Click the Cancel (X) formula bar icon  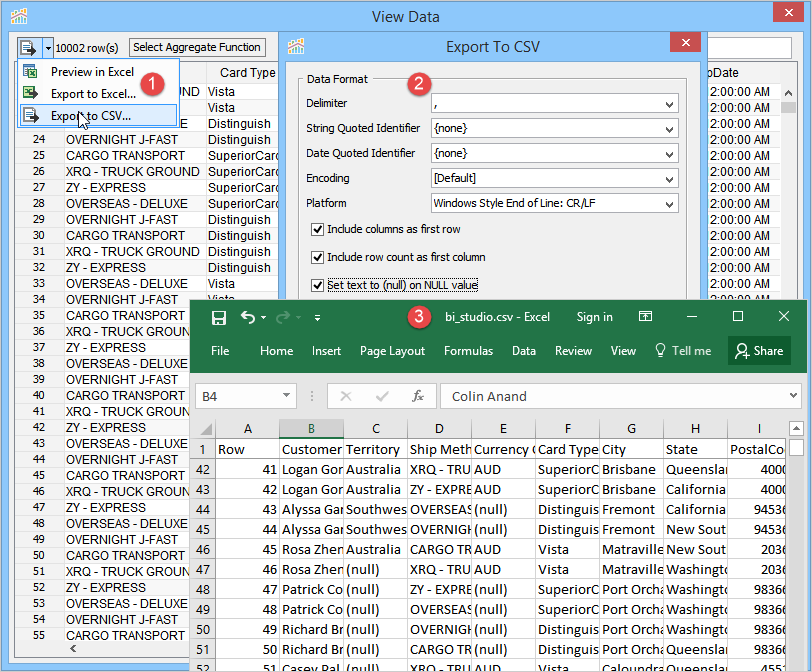[346, 397]
